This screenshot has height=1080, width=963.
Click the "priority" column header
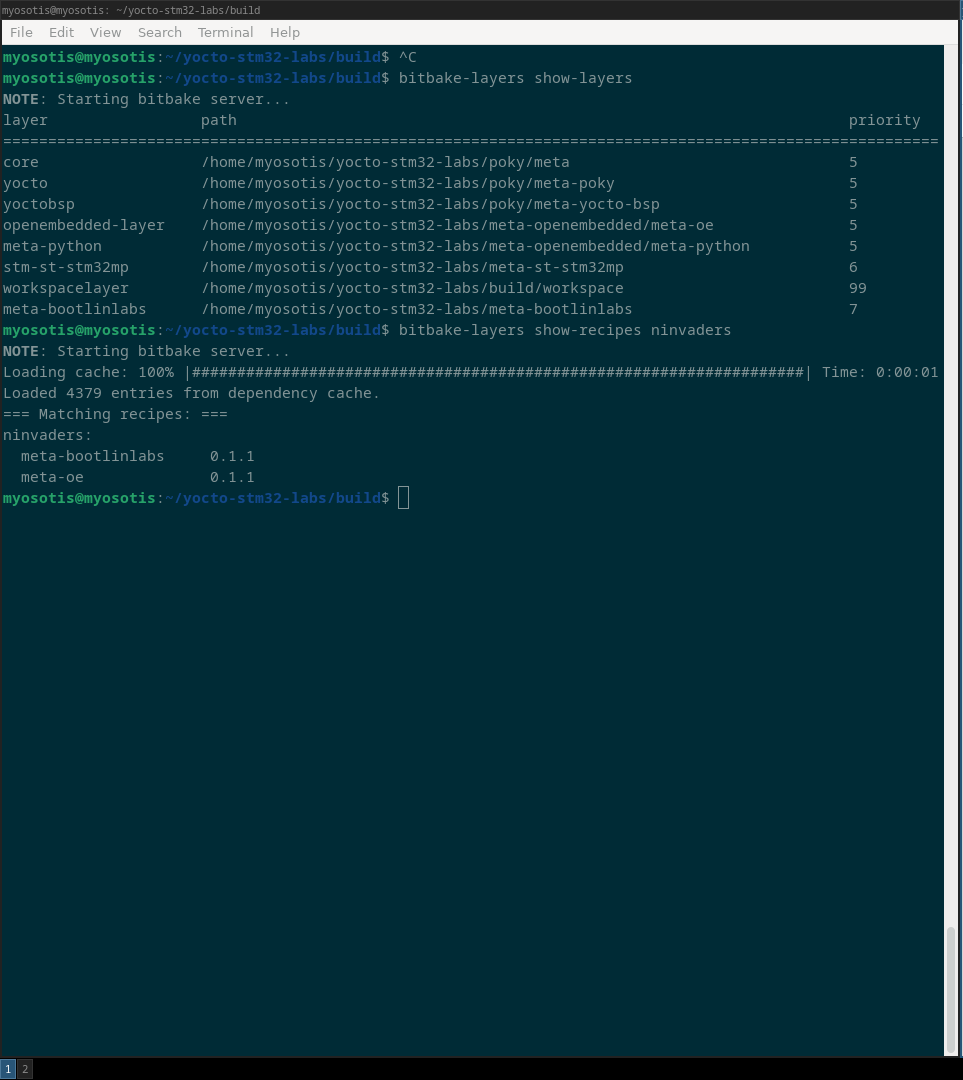point(884,120)
